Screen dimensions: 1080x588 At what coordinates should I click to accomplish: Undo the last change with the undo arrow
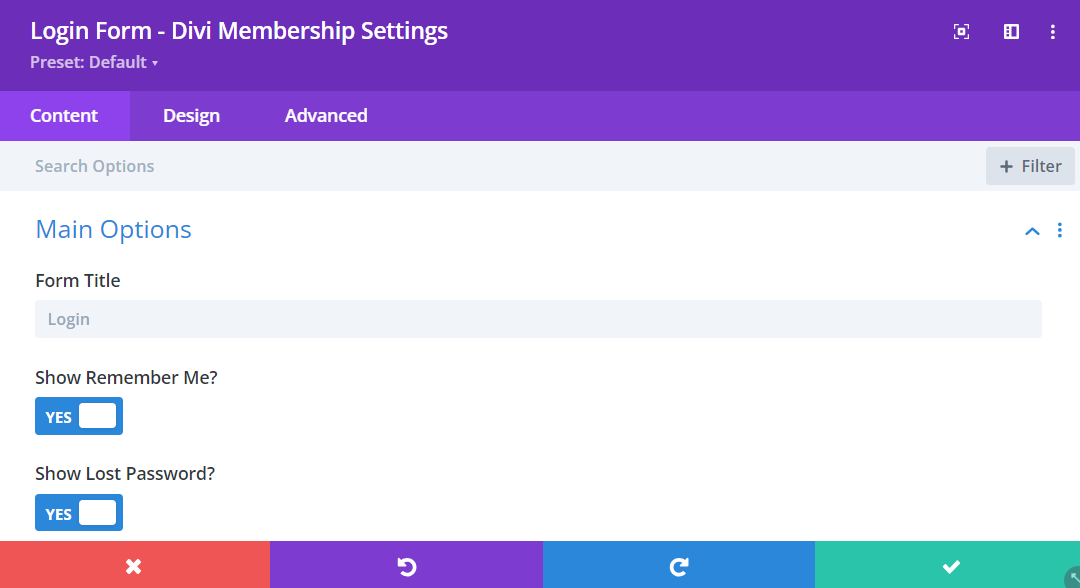pos(405,565)
